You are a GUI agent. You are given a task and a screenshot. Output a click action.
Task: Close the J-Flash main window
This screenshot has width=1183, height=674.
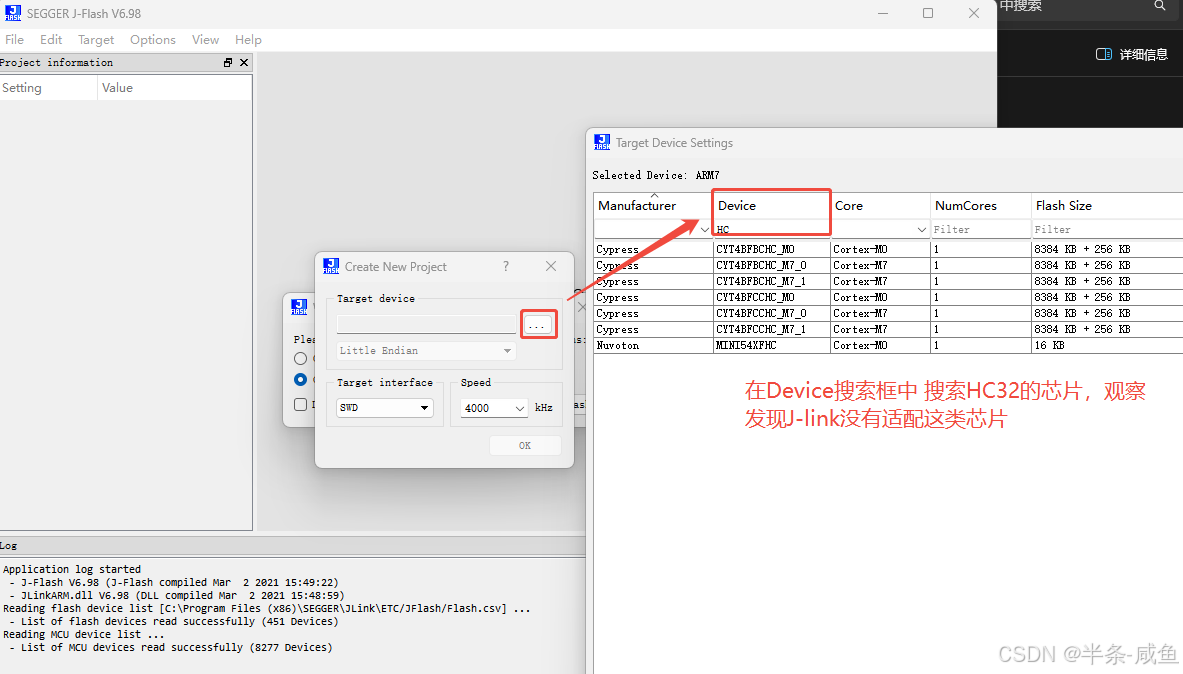(x=974, y=14)
